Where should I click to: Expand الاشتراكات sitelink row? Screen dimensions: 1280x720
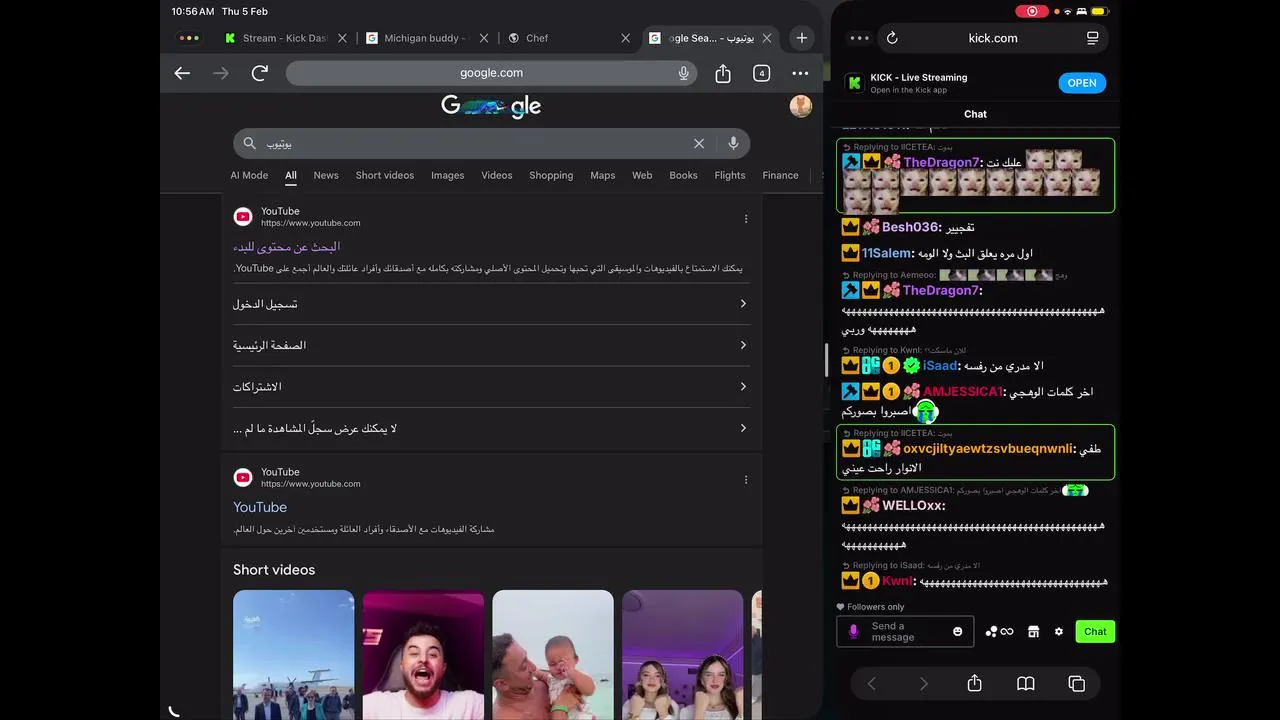[491, 387]
